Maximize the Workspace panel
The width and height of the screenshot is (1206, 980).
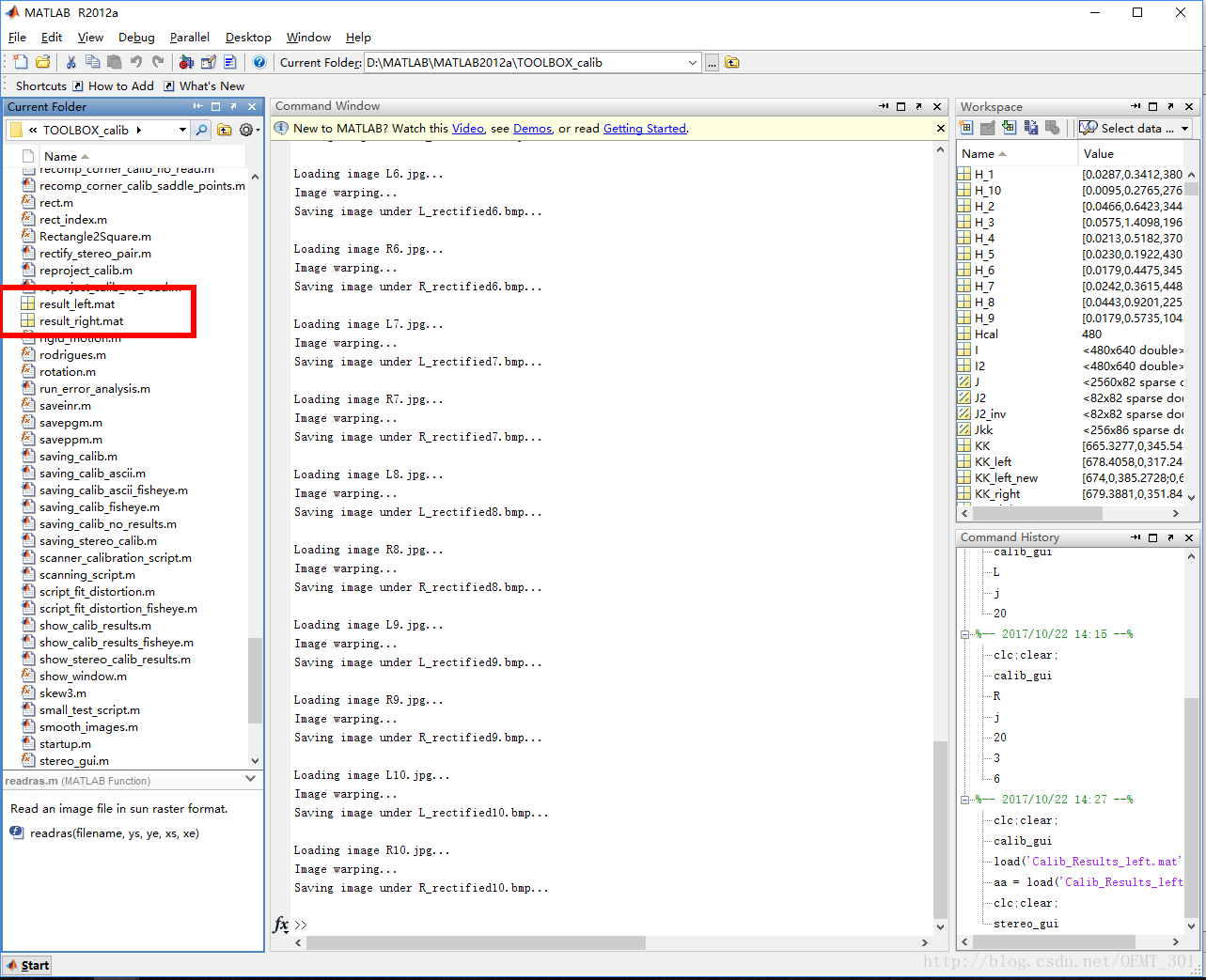click(x=1152, y=106)
